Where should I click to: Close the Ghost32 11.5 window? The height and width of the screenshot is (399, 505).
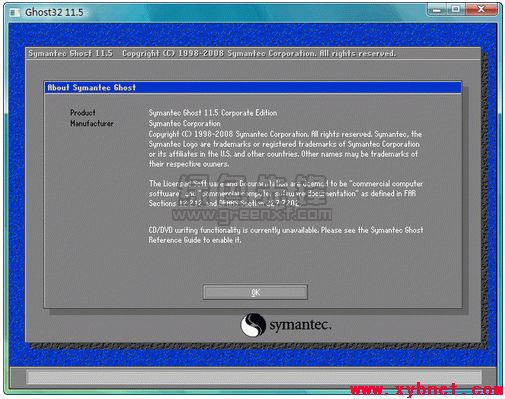click(x=481, y=9)
